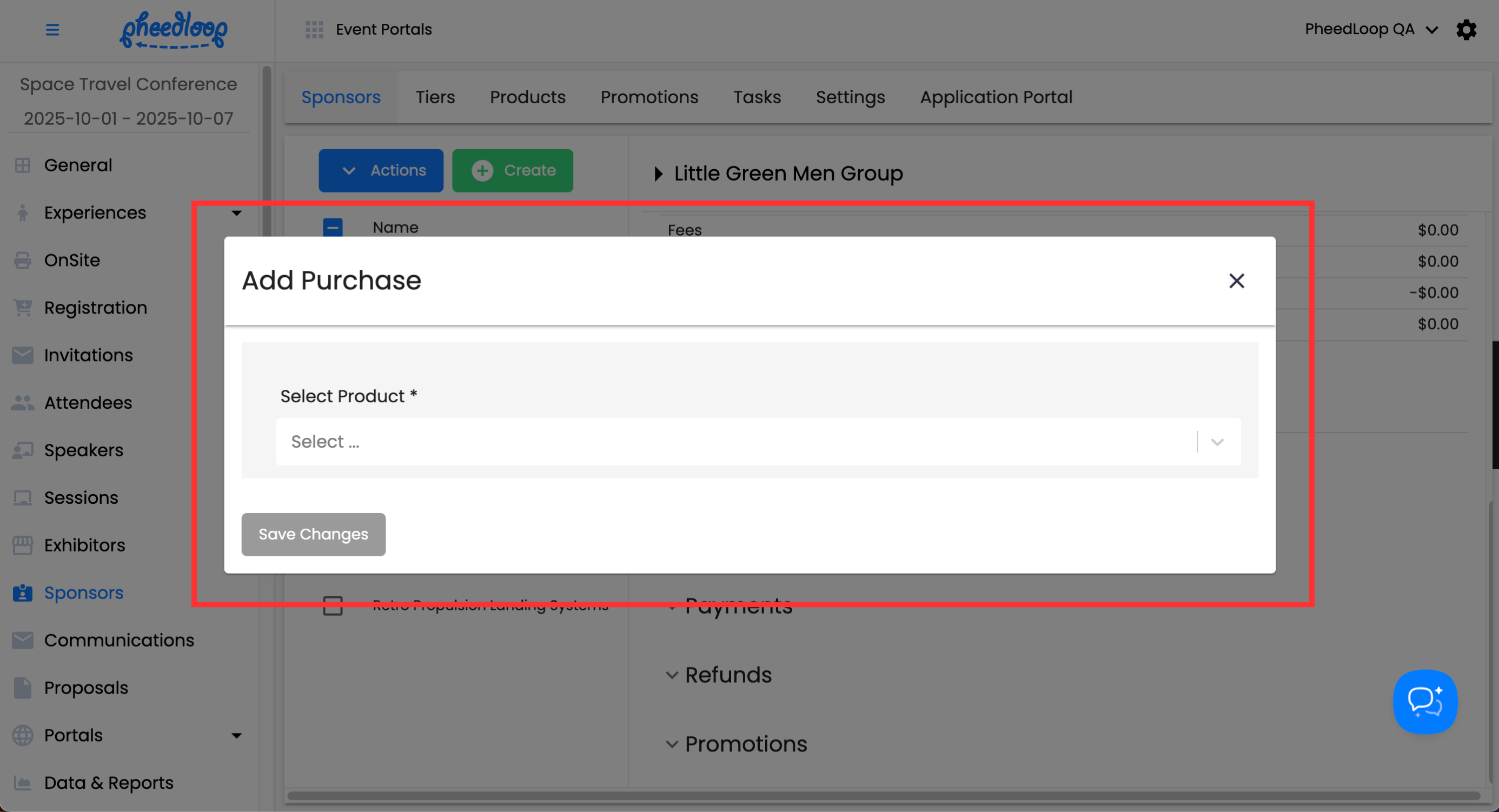This screenshot has width=1499, height=812.
Task: Check the Retro Propulsion Landing Systems checkbox
Action: click(333, 605)
